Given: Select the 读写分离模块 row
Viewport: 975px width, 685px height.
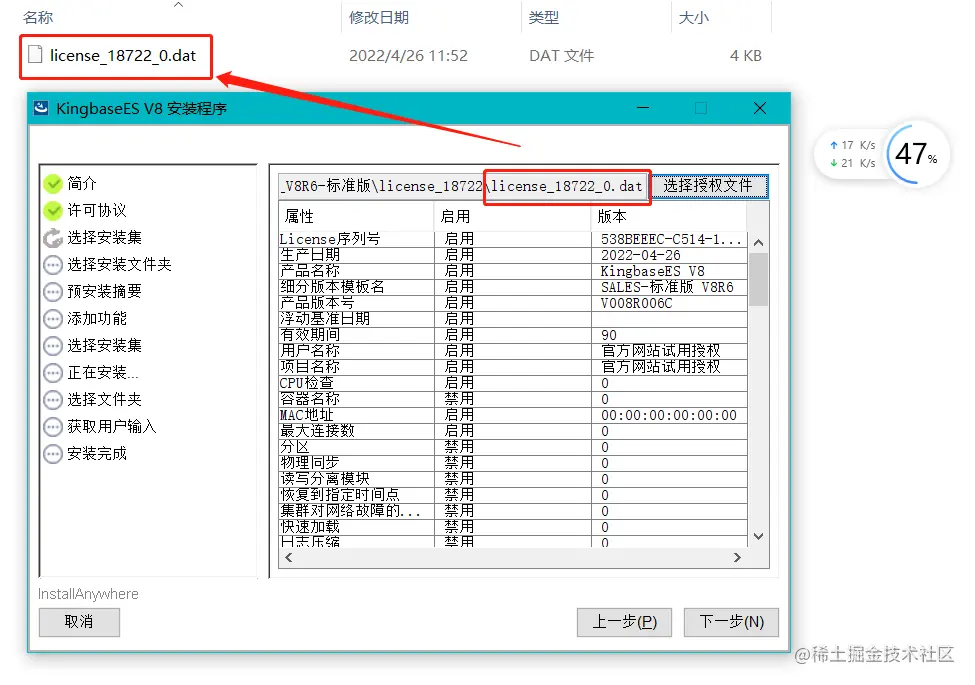Looking at the screenshot, I should (513, 479).
